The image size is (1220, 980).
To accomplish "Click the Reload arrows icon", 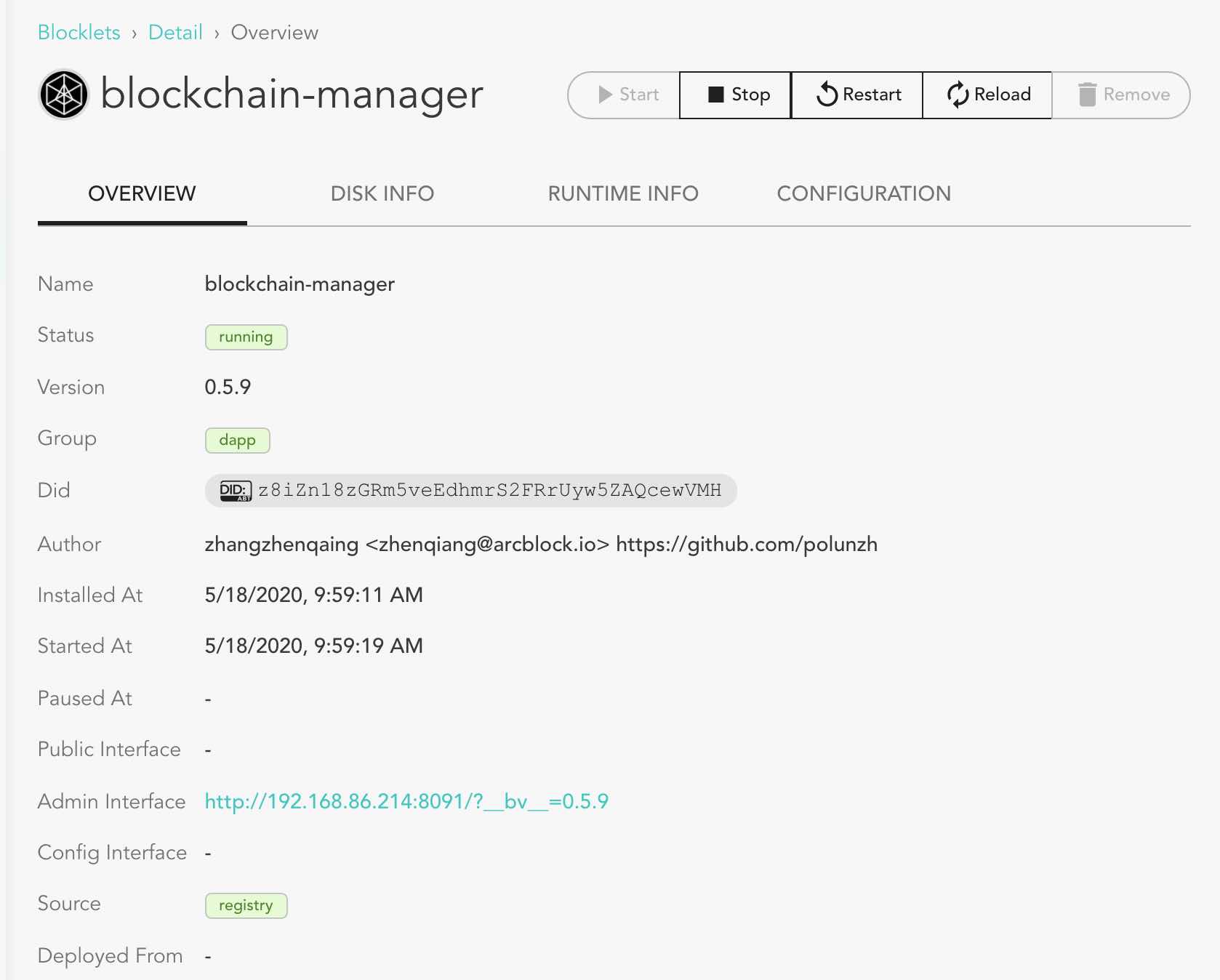I will (x=958, y=95).
